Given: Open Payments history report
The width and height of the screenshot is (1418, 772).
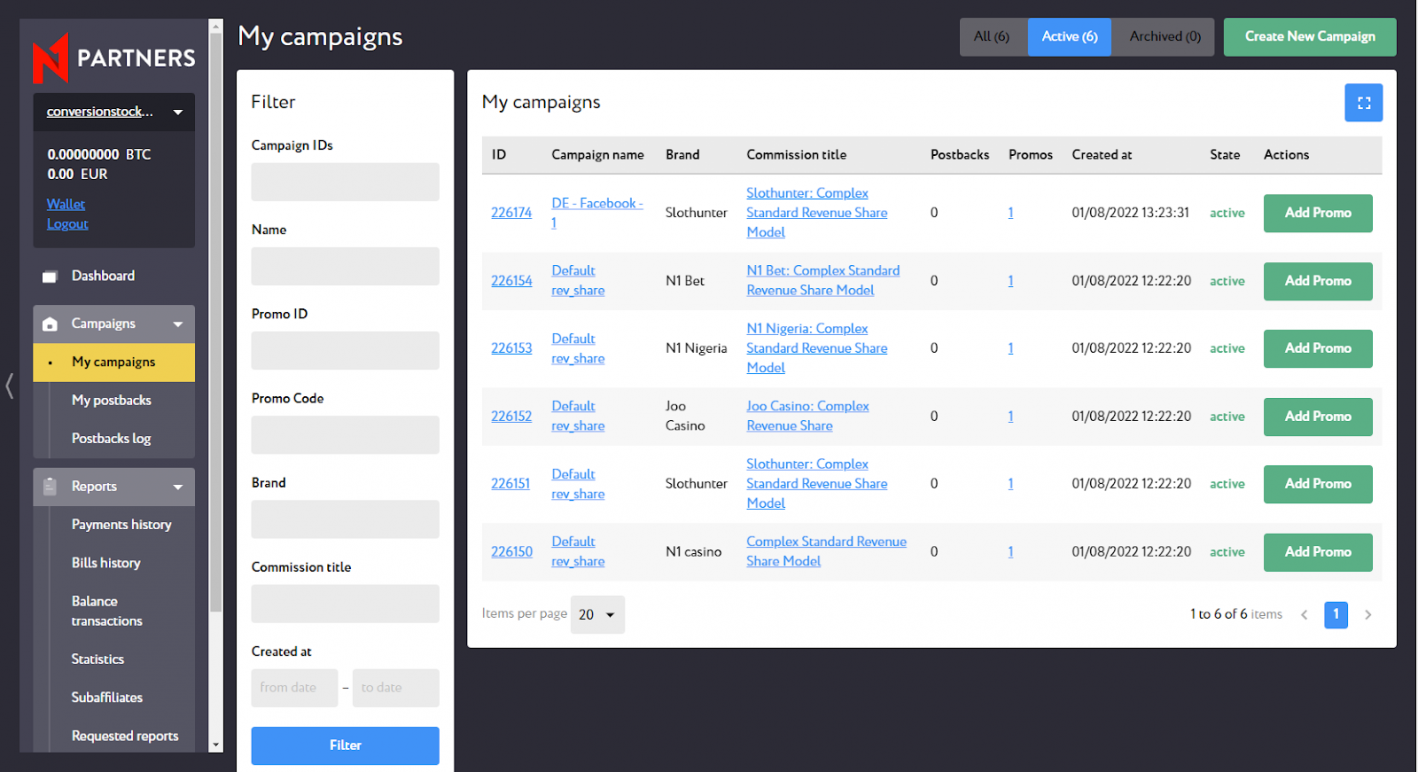Looking at the screenshot, I should tap(121, 524).
